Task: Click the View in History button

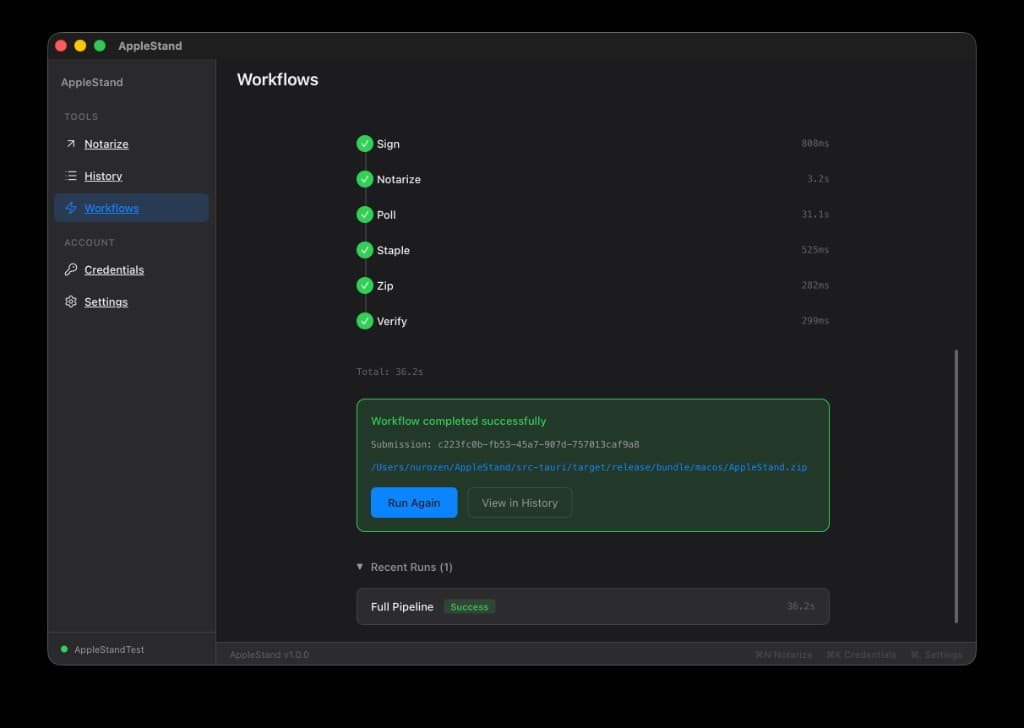Action: coord(519,503)
